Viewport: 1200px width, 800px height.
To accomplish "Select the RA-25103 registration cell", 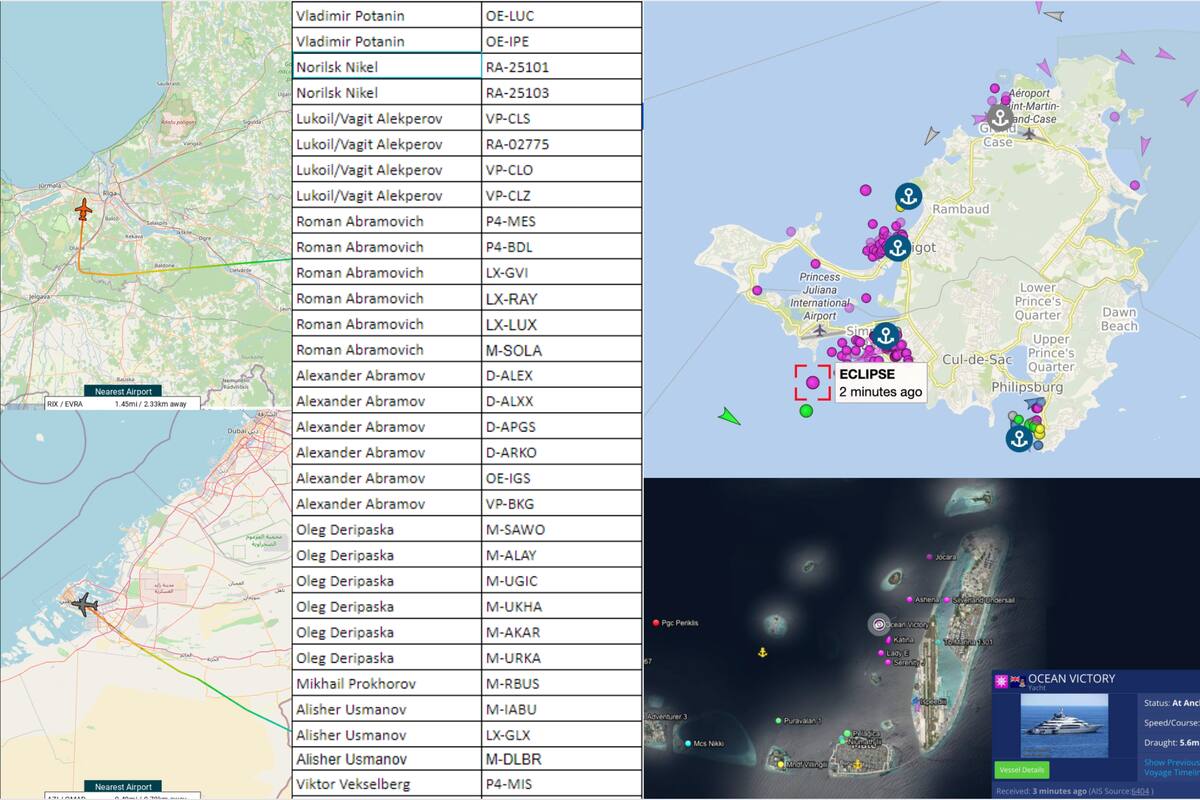I will [x=562, y=93].
